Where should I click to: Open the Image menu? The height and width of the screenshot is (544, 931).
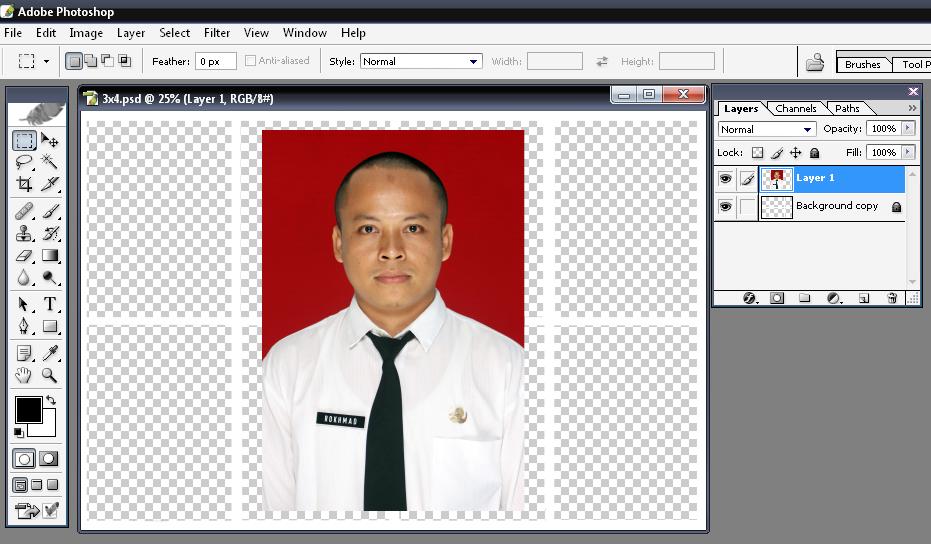86,33
